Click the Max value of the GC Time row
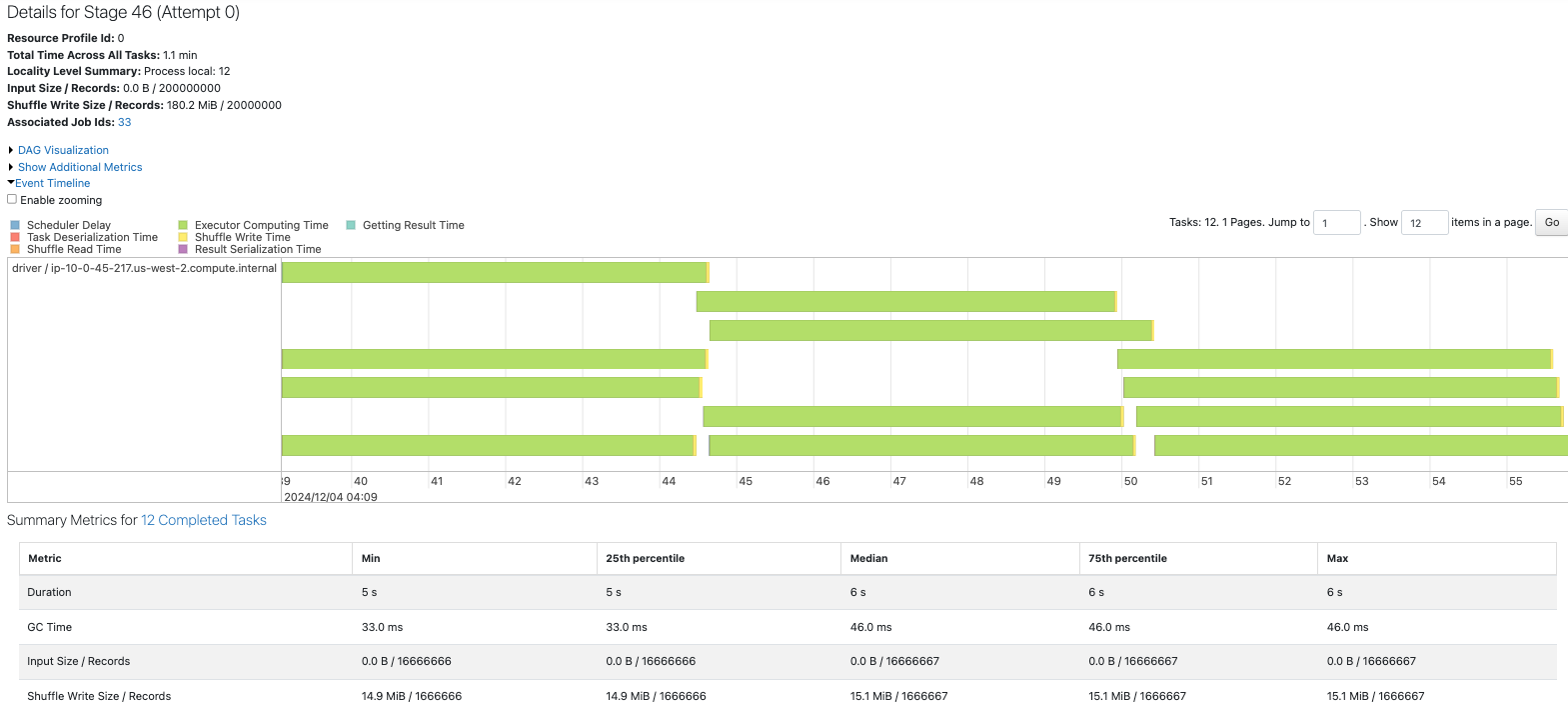Viewport: 1568px width, 718px height. (x=1347, y=627)
